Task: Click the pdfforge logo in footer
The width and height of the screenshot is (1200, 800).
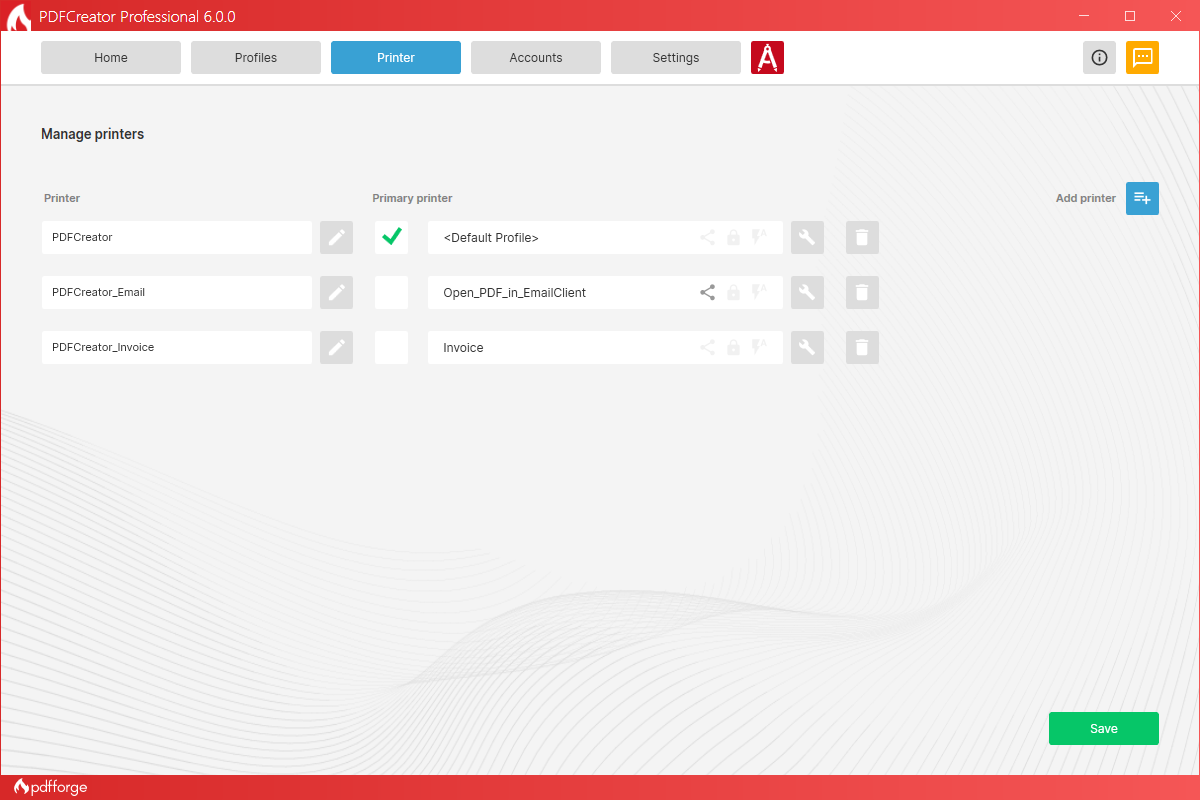Action: point(51,787)
